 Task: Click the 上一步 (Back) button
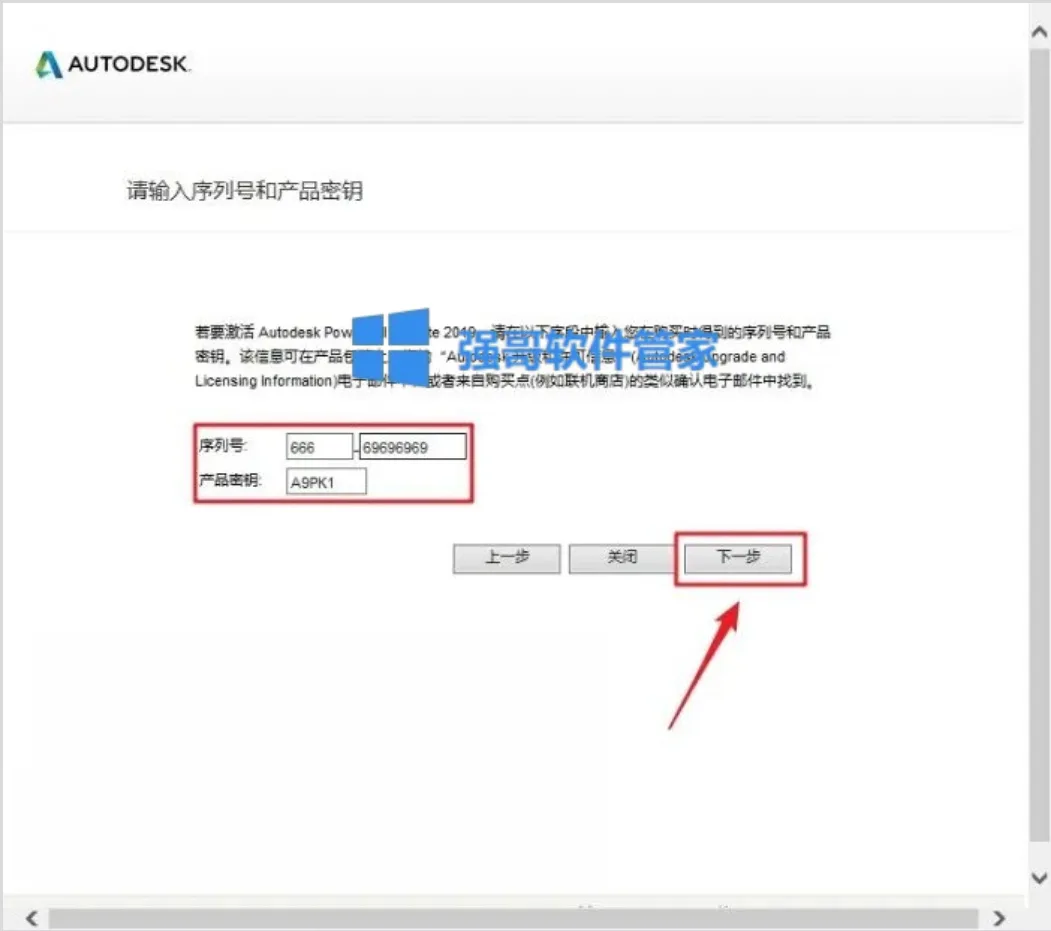coord(506,558)
